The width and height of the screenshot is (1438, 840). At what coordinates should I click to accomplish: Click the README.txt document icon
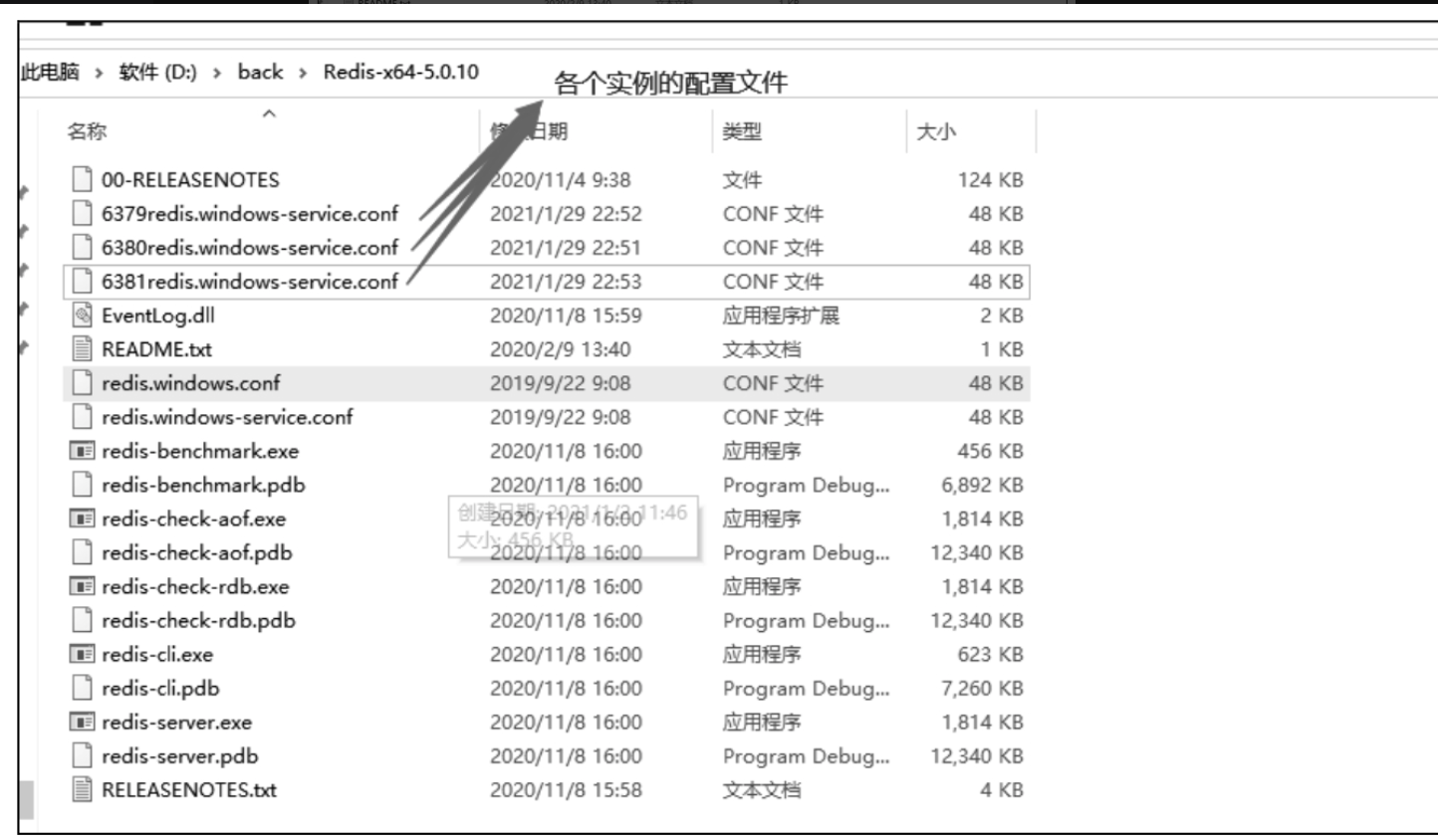[x=82, y=349]
